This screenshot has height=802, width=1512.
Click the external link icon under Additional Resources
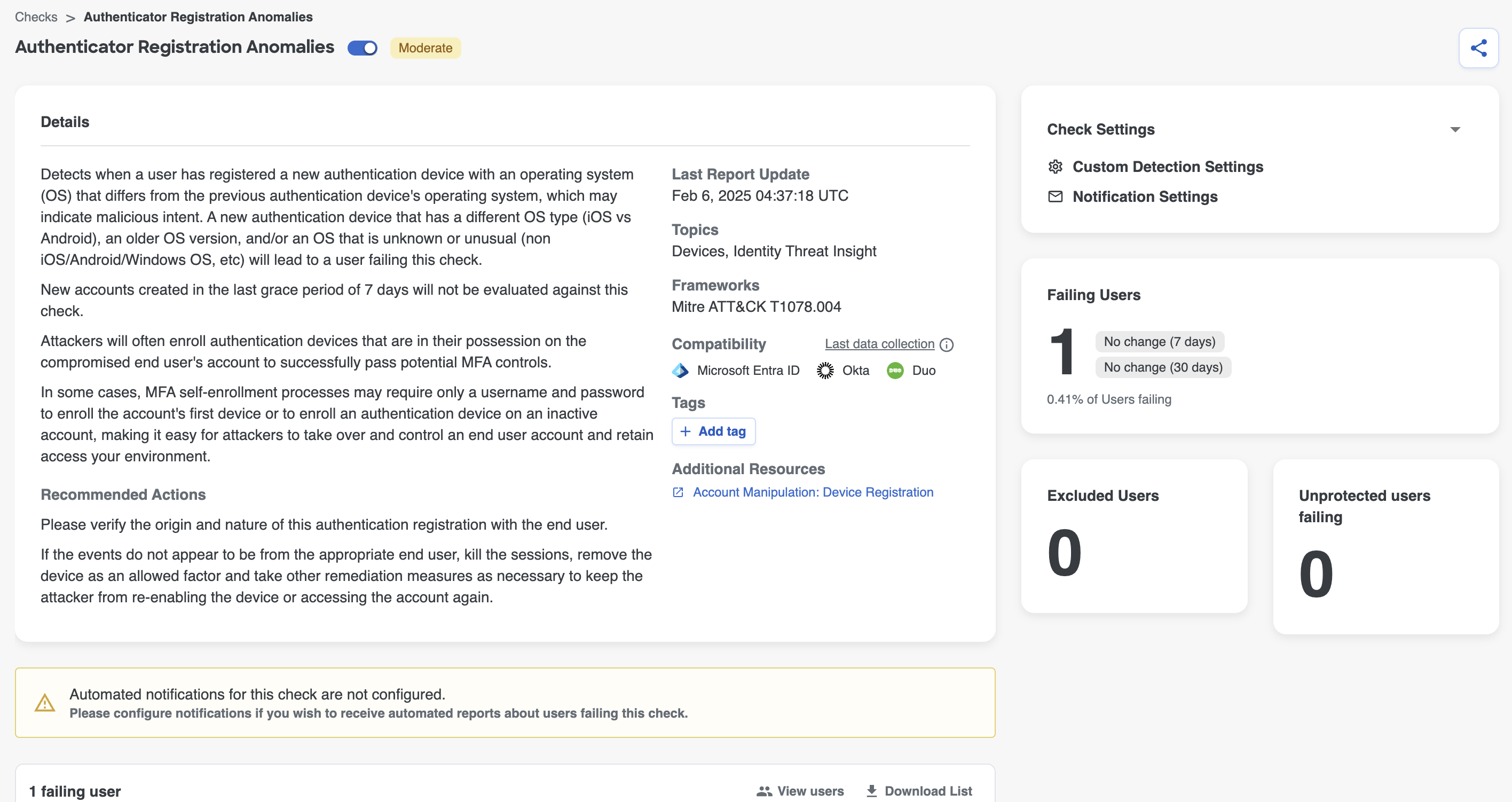pos(678,493)
